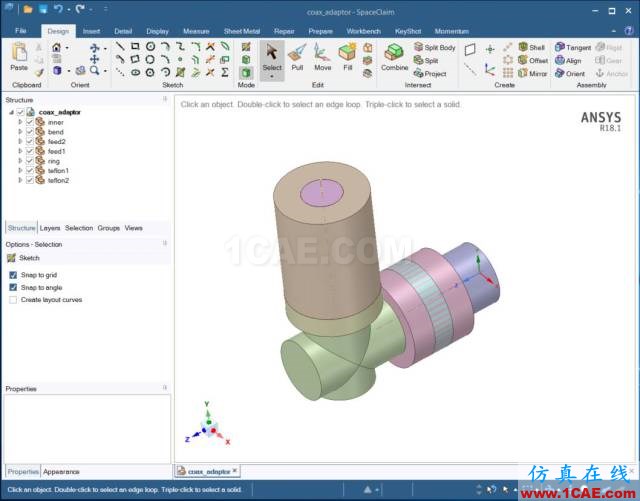640x501 pixels.
Task: Click the Select tool arrow icon
Action: point(272,52)
